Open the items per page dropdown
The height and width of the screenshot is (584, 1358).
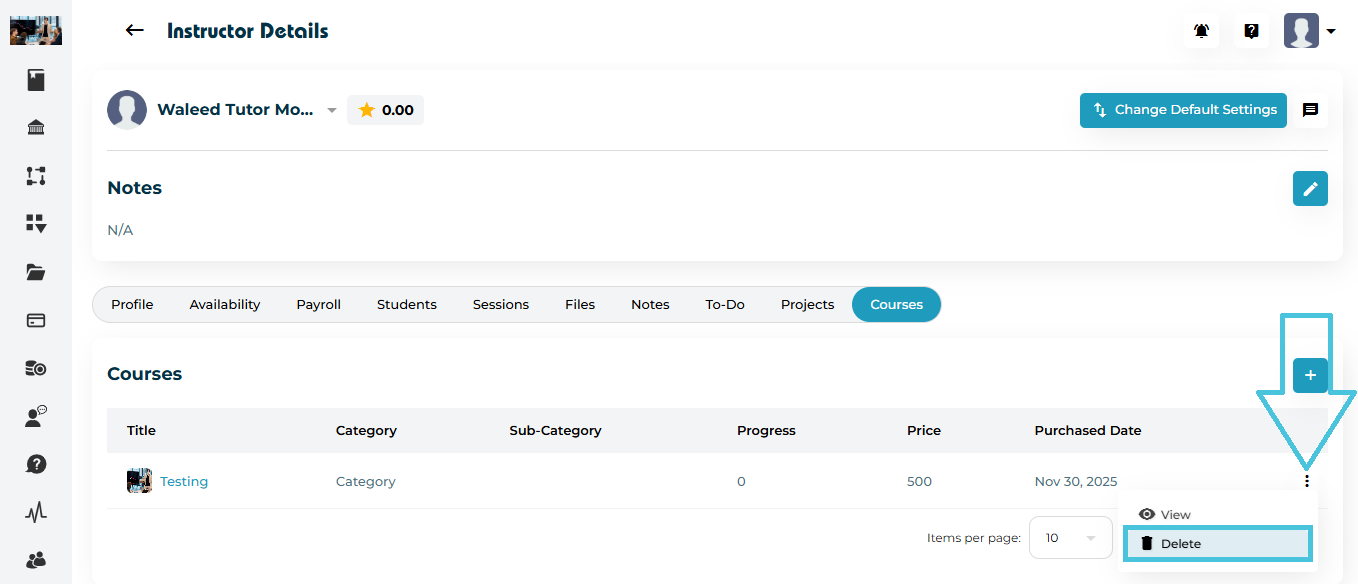[1070, 538]
